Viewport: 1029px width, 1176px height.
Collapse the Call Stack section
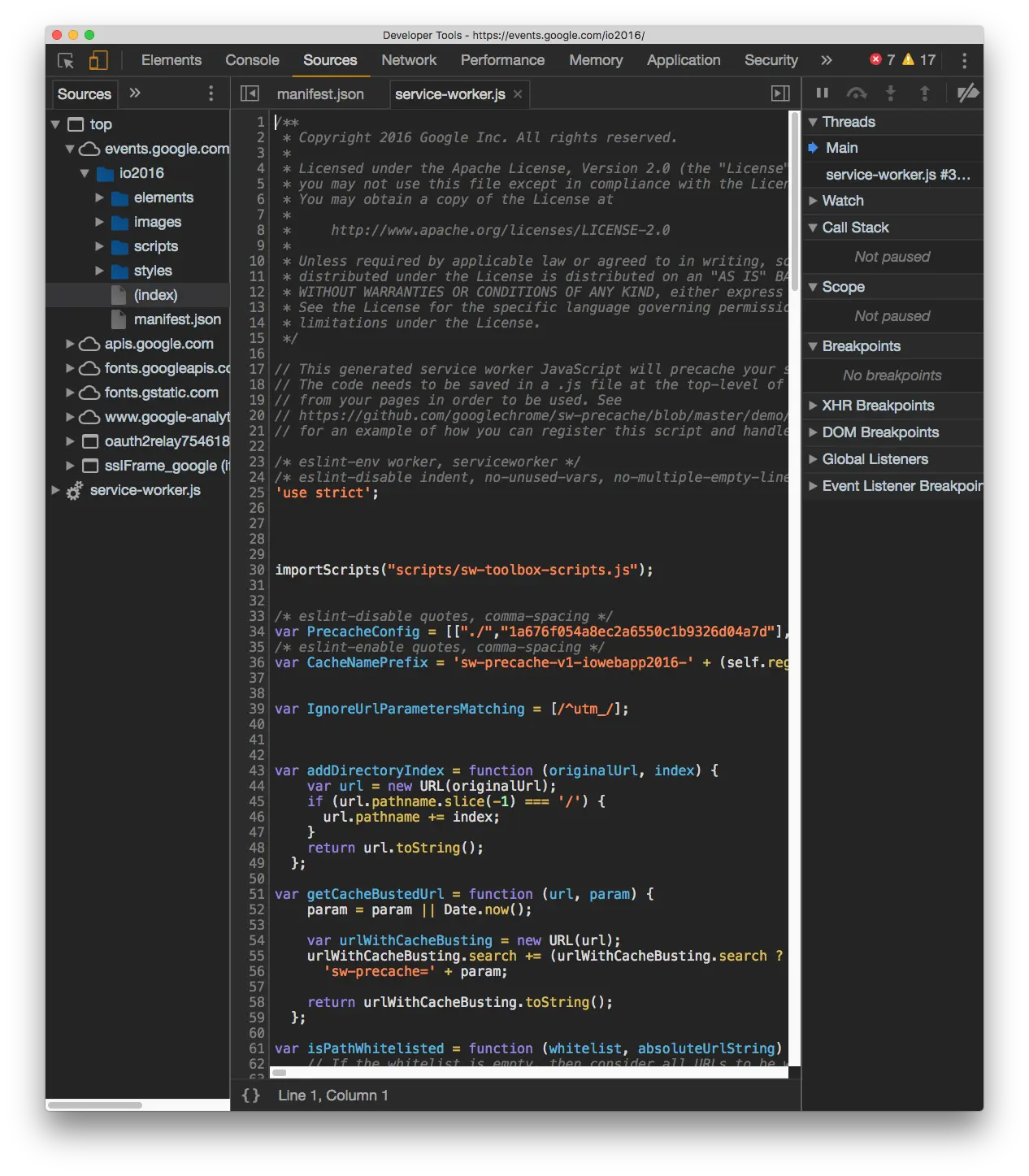pyautogui.click(x=892, y=228)
